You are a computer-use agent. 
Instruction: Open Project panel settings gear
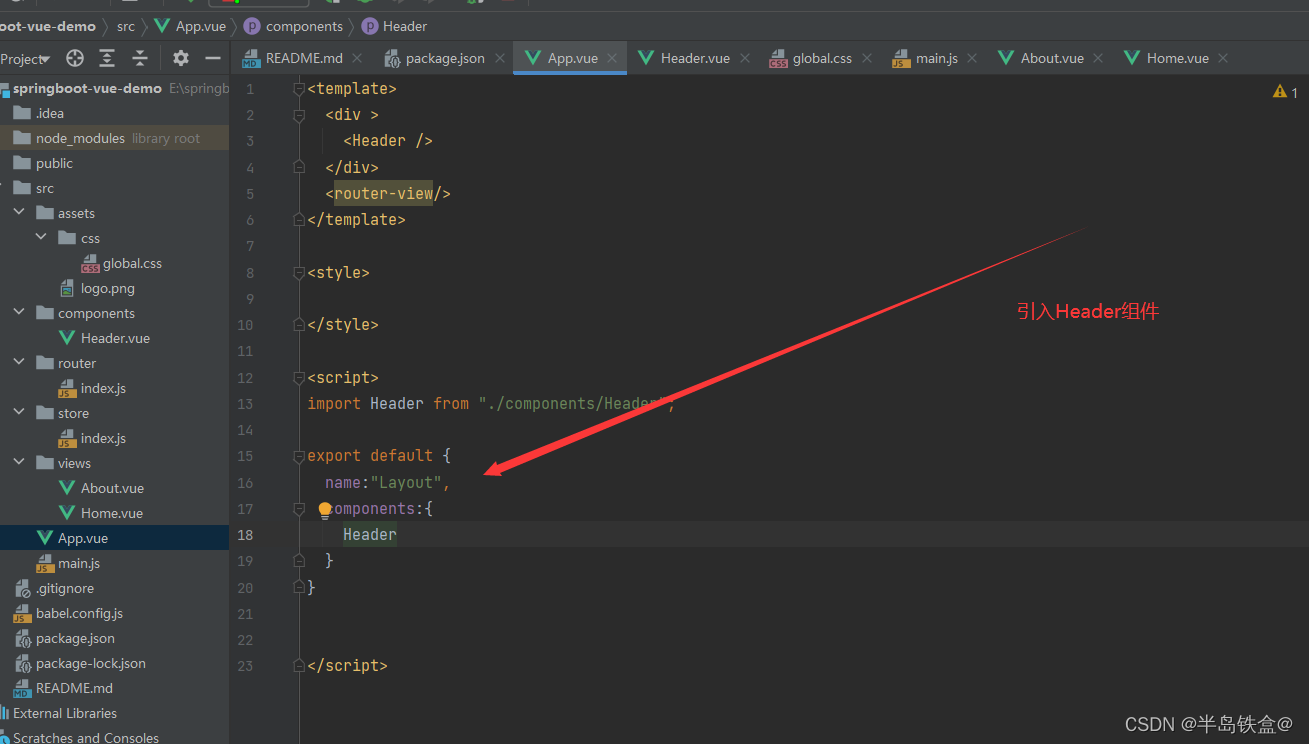pos(180,58)
